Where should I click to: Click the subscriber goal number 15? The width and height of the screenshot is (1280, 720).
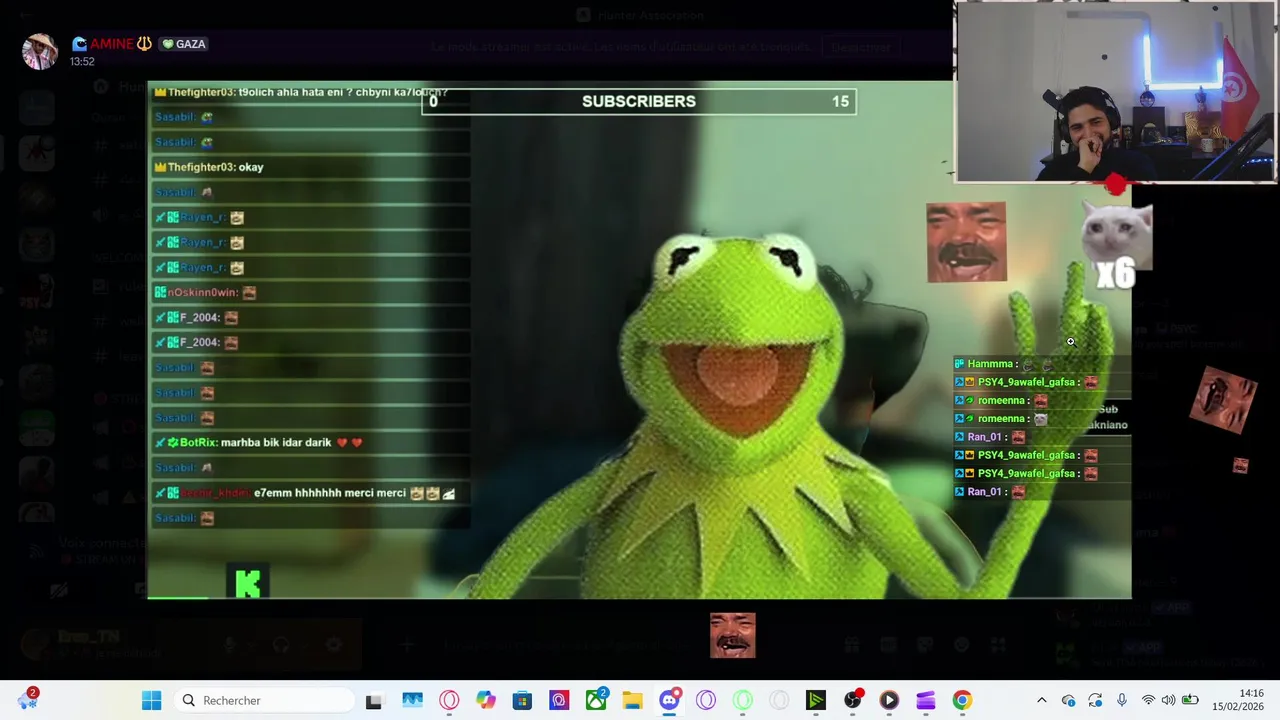(840, 101)
